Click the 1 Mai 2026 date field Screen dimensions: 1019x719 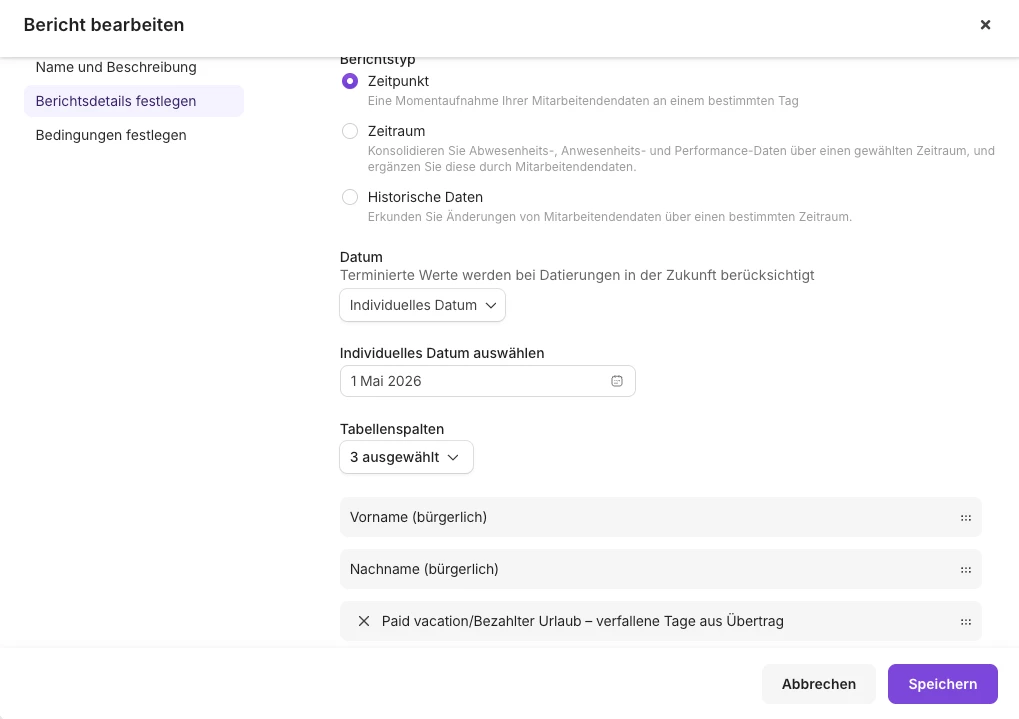(x=475, y=381)
